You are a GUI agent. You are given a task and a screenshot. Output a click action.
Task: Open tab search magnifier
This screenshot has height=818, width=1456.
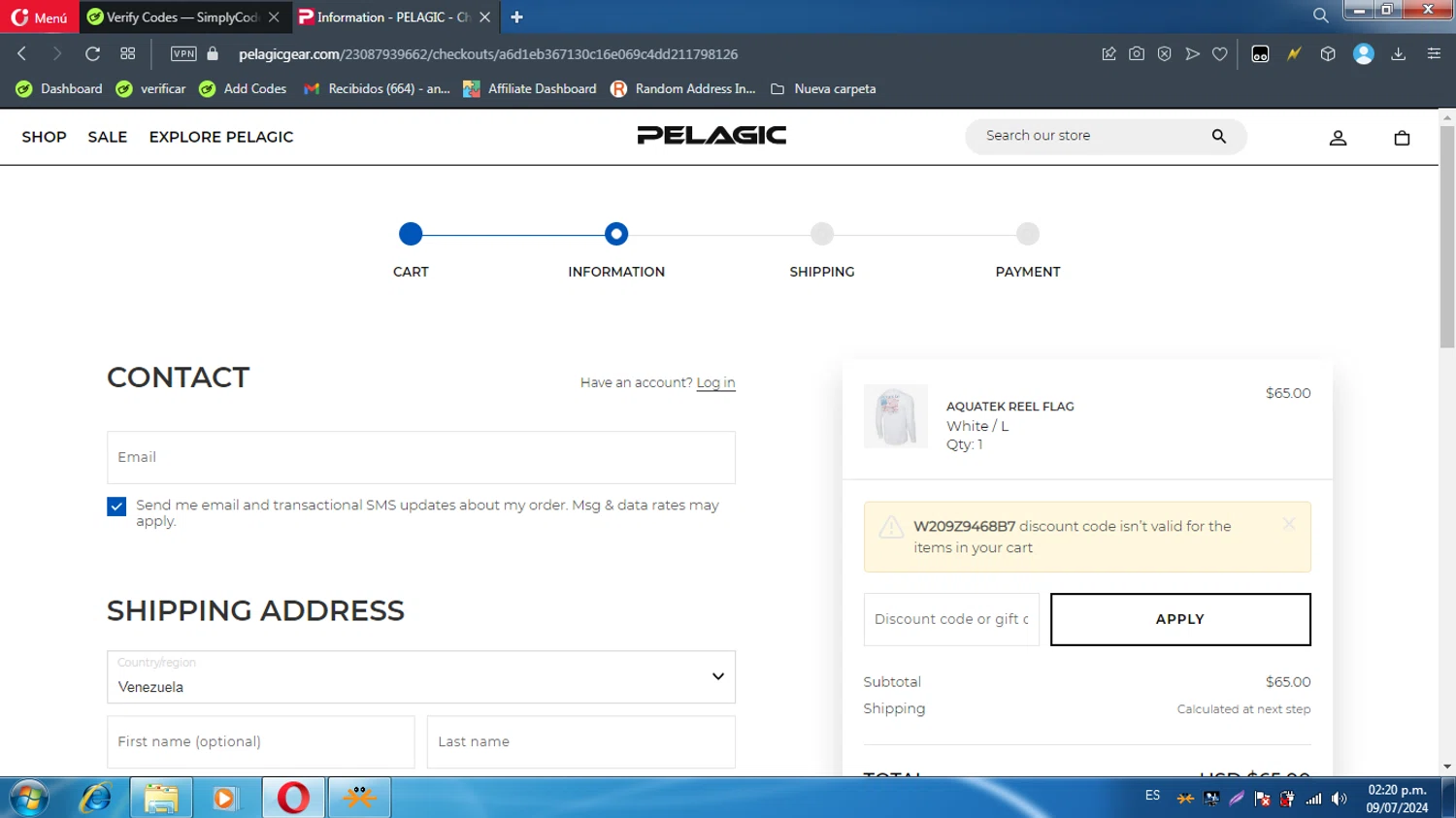point(1320,16)
